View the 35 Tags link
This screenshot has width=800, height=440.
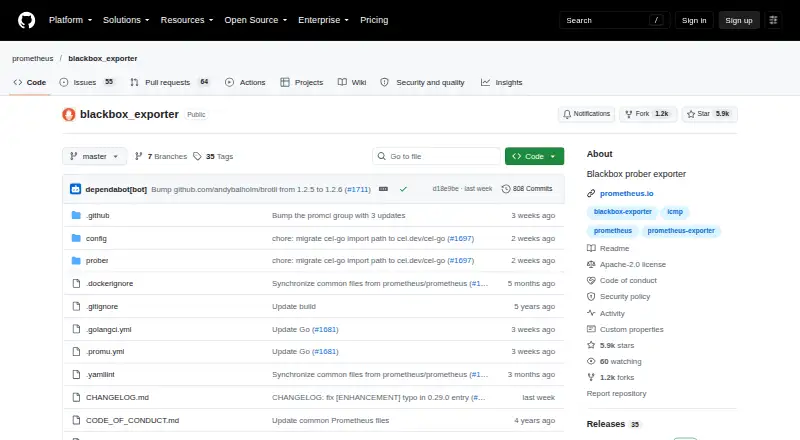[213, 156]
